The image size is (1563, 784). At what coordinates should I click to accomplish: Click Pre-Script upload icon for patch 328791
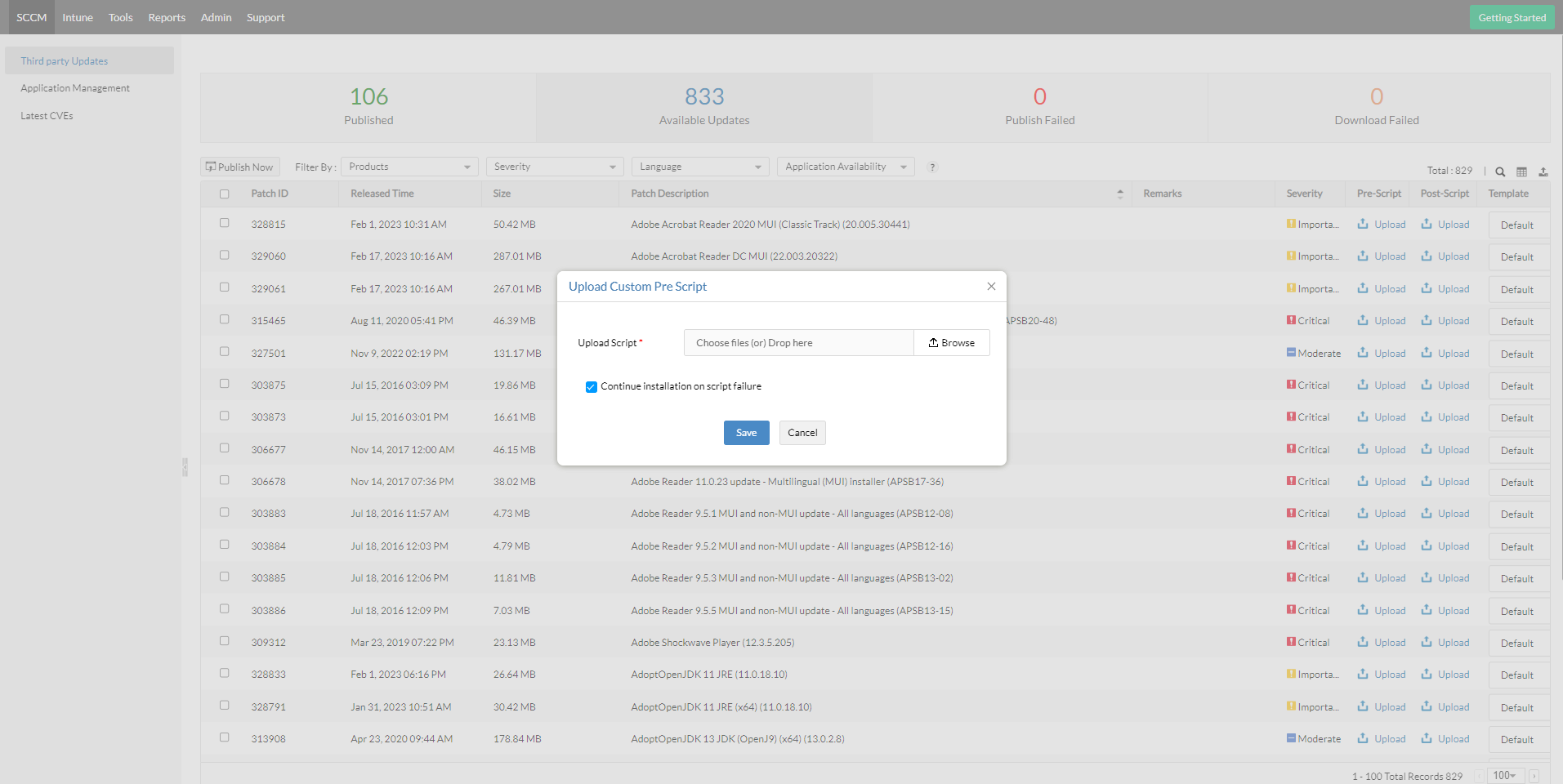pyautogui.click(x=1363, y=706)
